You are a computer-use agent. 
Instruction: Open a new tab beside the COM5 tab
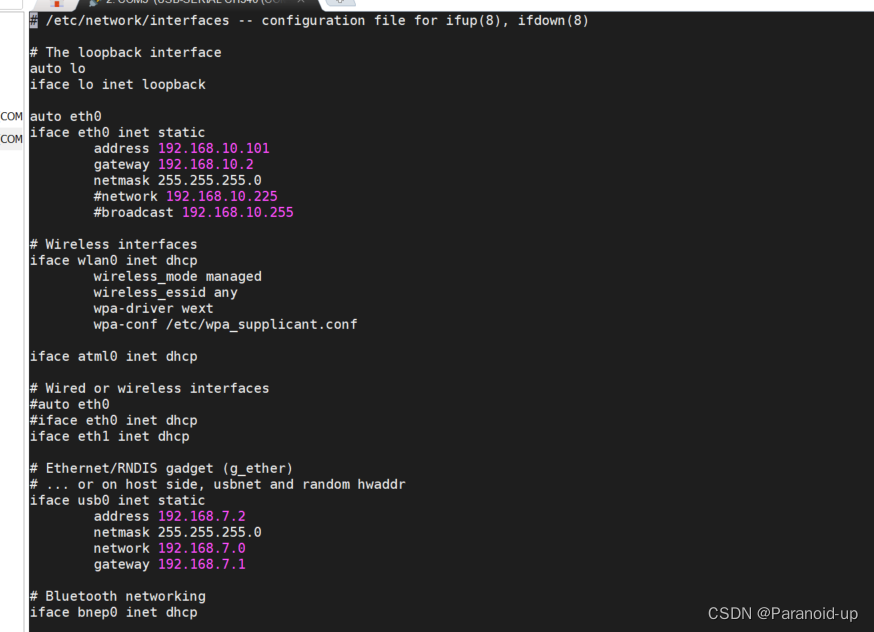click(341, 3)
